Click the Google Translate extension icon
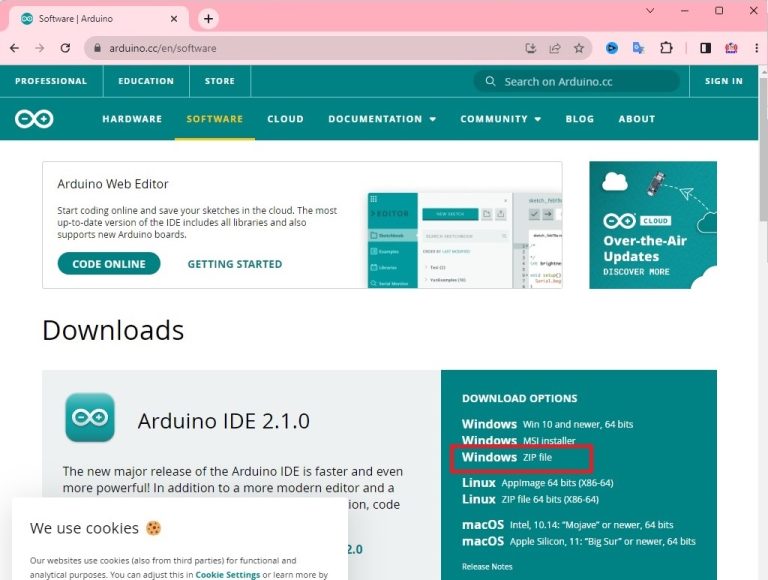 click(x=639, y=48)
